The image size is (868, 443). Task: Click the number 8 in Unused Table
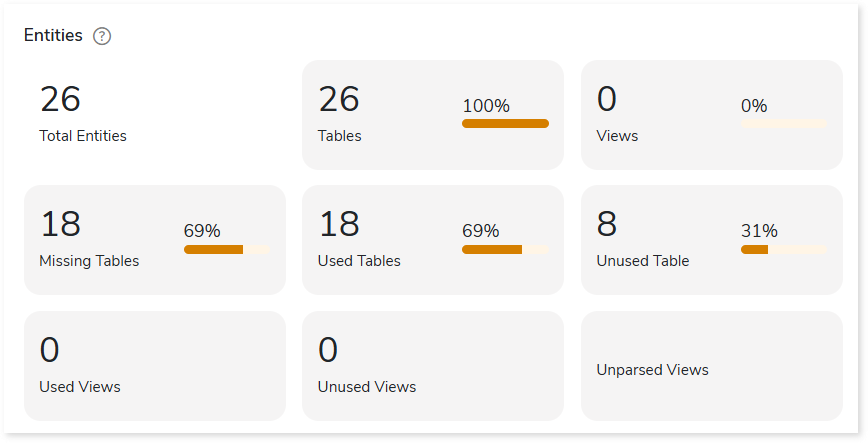point(607,224)
